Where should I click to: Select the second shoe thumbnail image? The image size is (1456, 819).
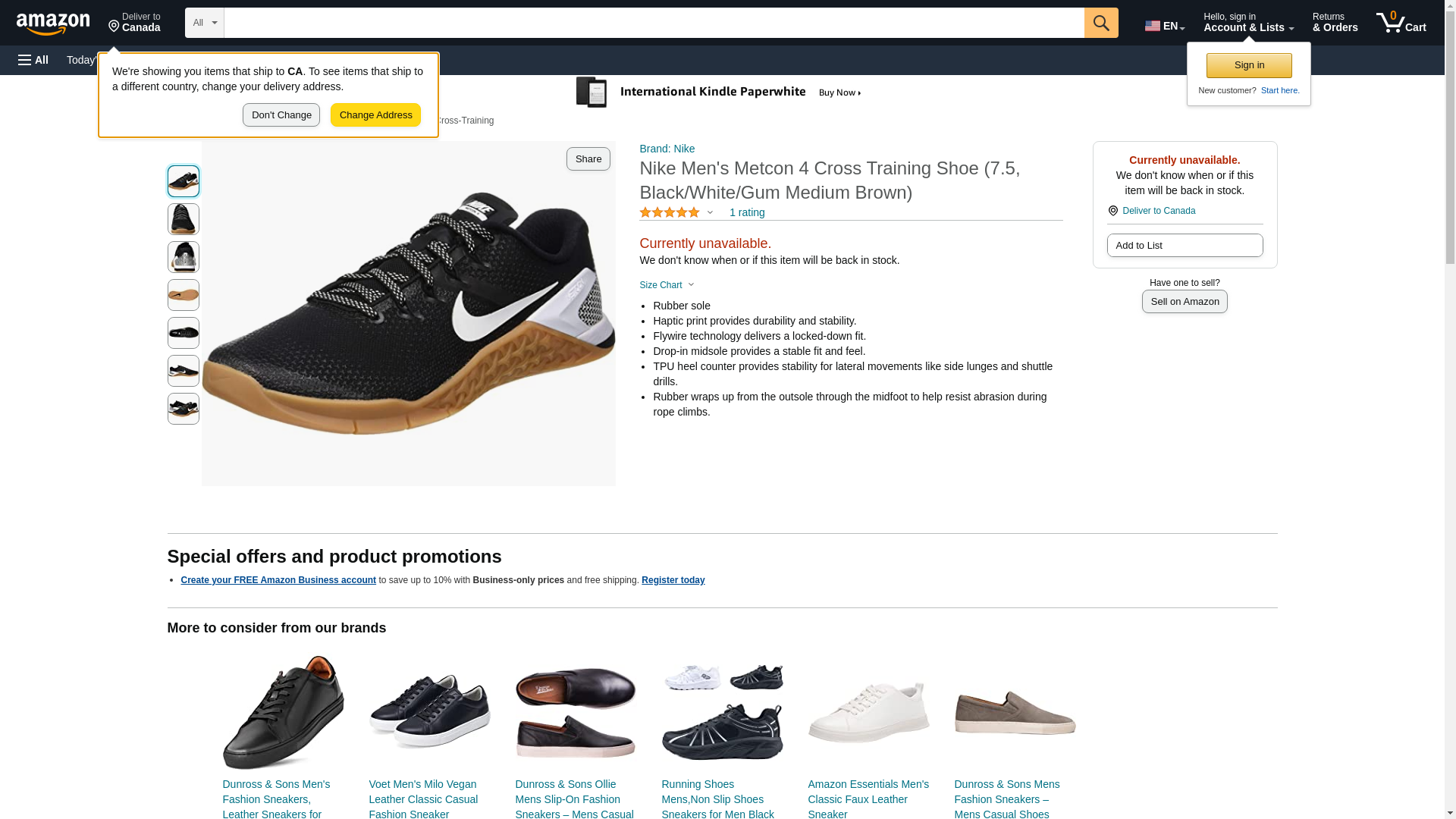pos(184,219)
